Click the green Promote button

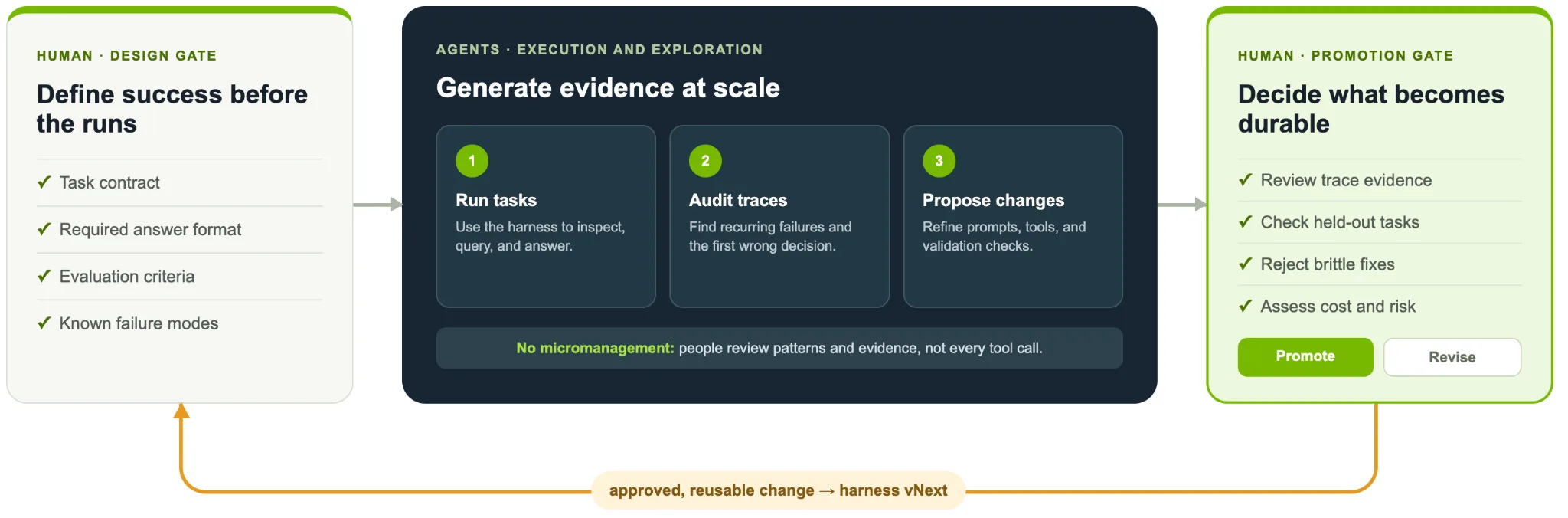click(1305, 357)
